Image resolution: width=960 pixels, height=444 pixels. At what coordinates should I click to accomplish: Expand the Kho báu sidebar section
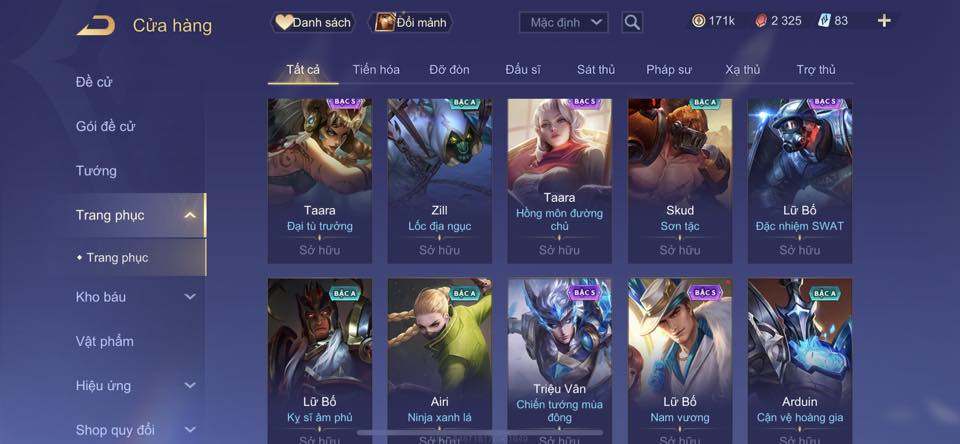point(190,296)
